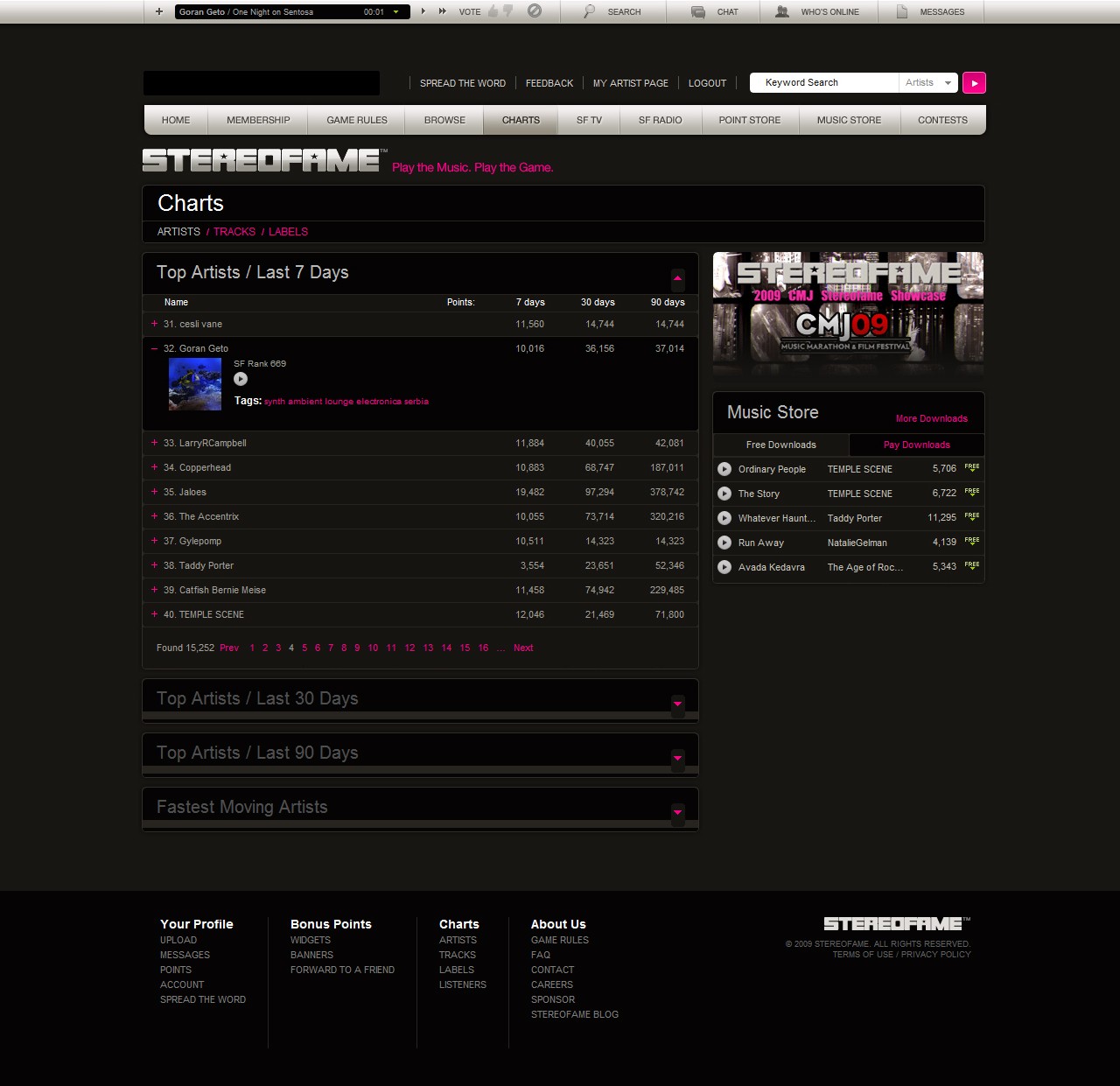The width and height of the screenshot is (1120, 1086).
Task: Switch charts view to Labels
Action: (288, 232)
